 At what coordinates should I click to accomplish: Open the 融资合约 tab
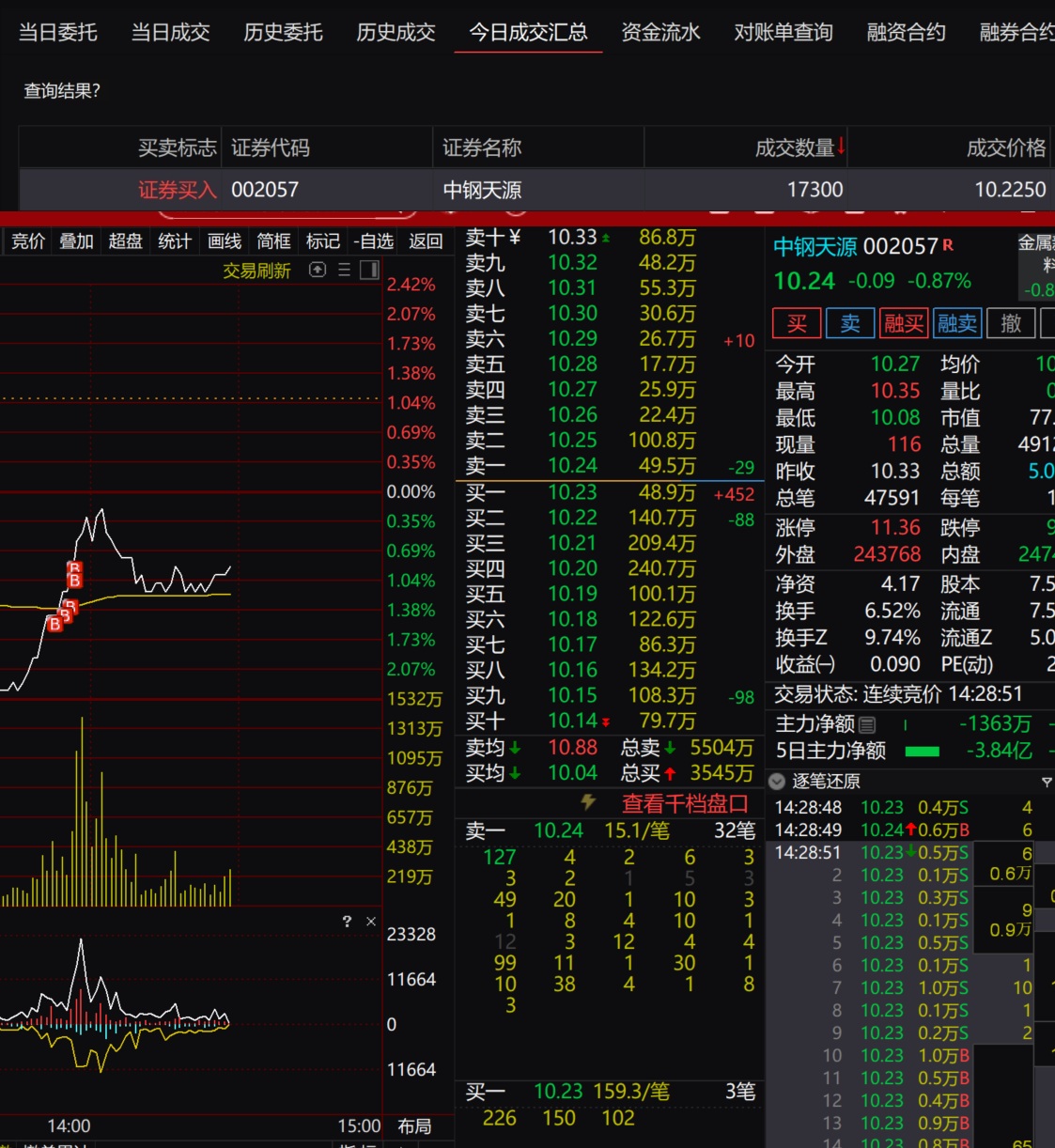pyautogui.click(x=906, y=33)
